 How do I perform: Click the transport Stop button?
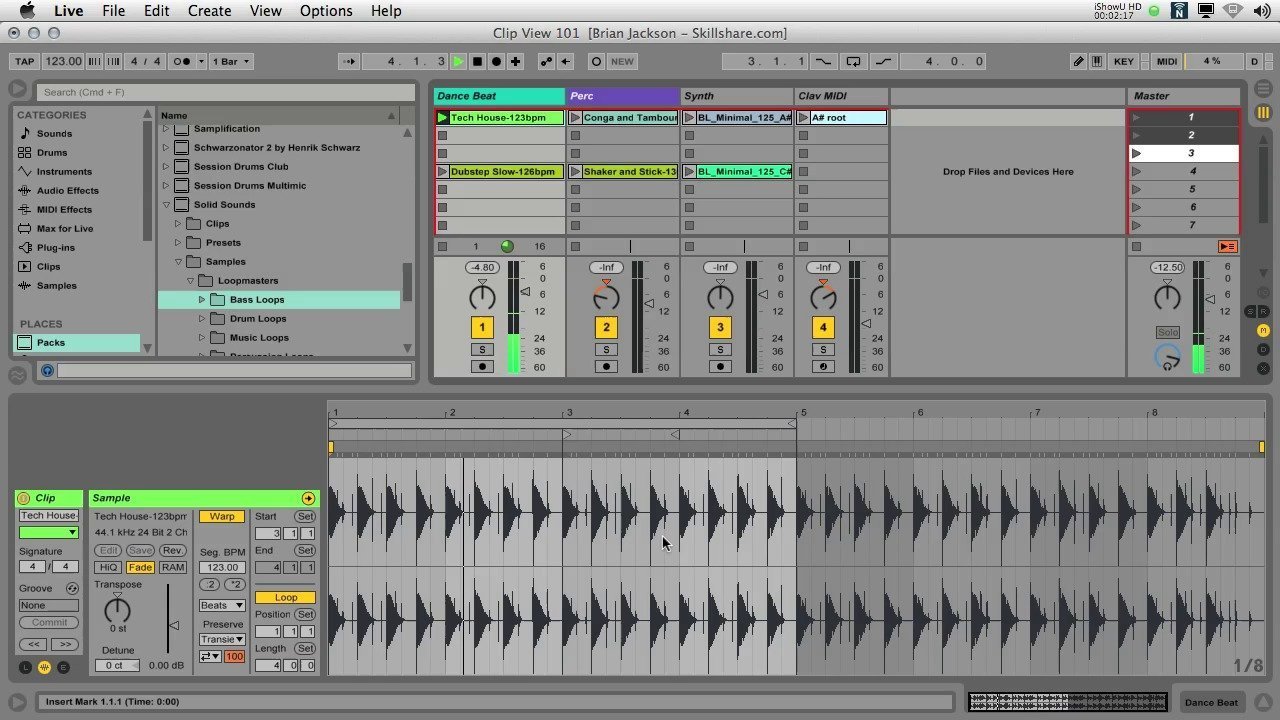pyautogui.click(x=477, y=61)
